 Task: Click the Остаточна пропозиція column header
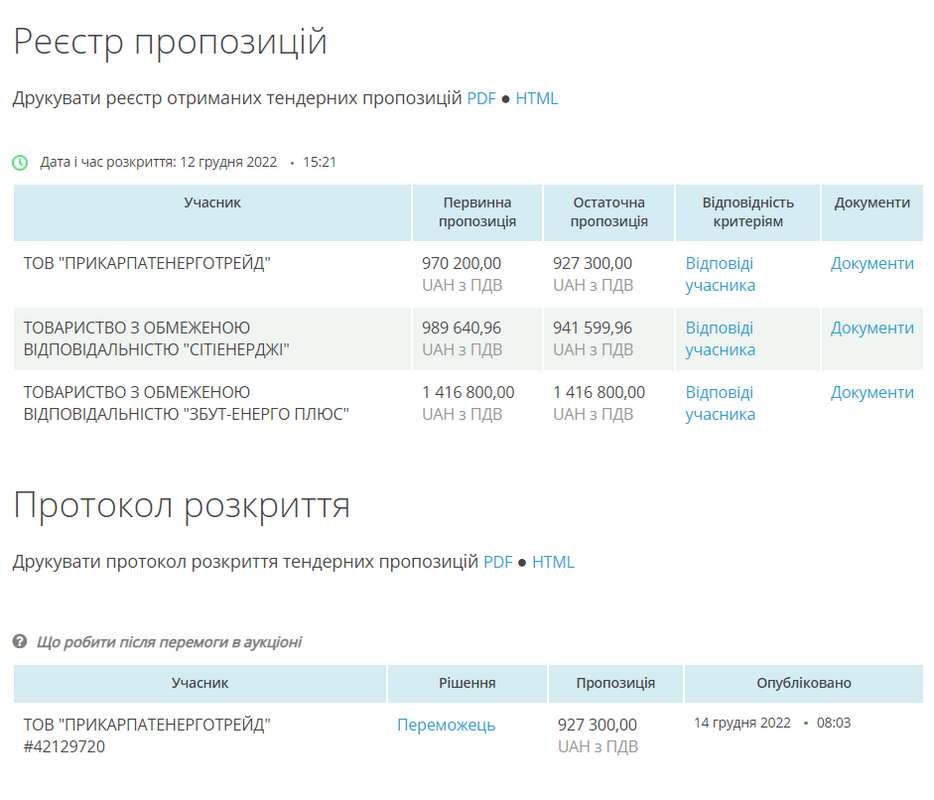coord(608,212)
